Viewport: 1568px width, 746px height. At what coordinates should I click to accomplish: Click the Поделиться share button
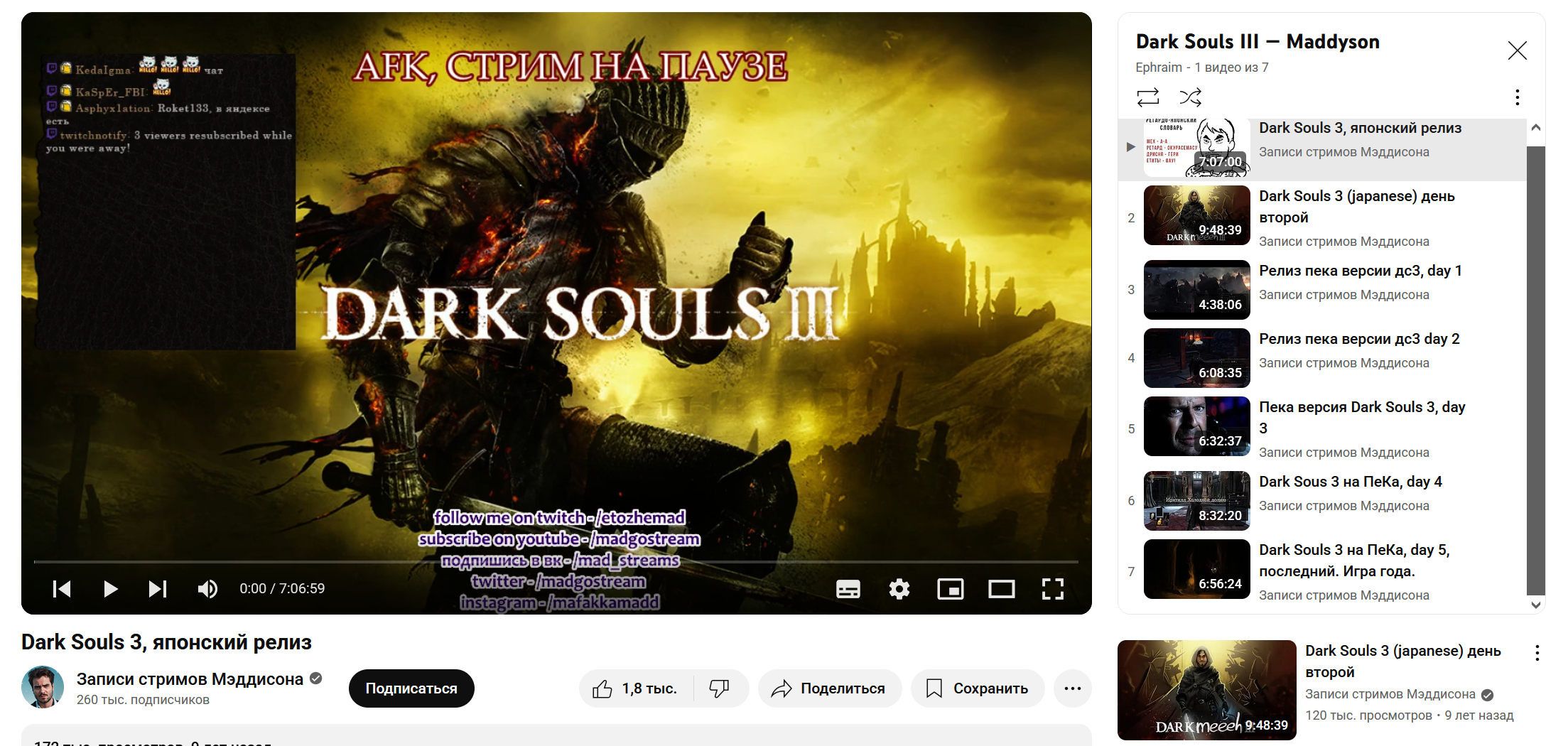coord(829,688)
